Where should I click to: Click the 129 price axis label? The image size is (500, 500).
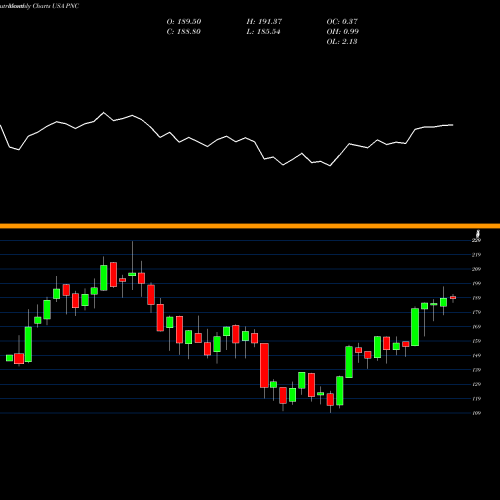(477, 384)
